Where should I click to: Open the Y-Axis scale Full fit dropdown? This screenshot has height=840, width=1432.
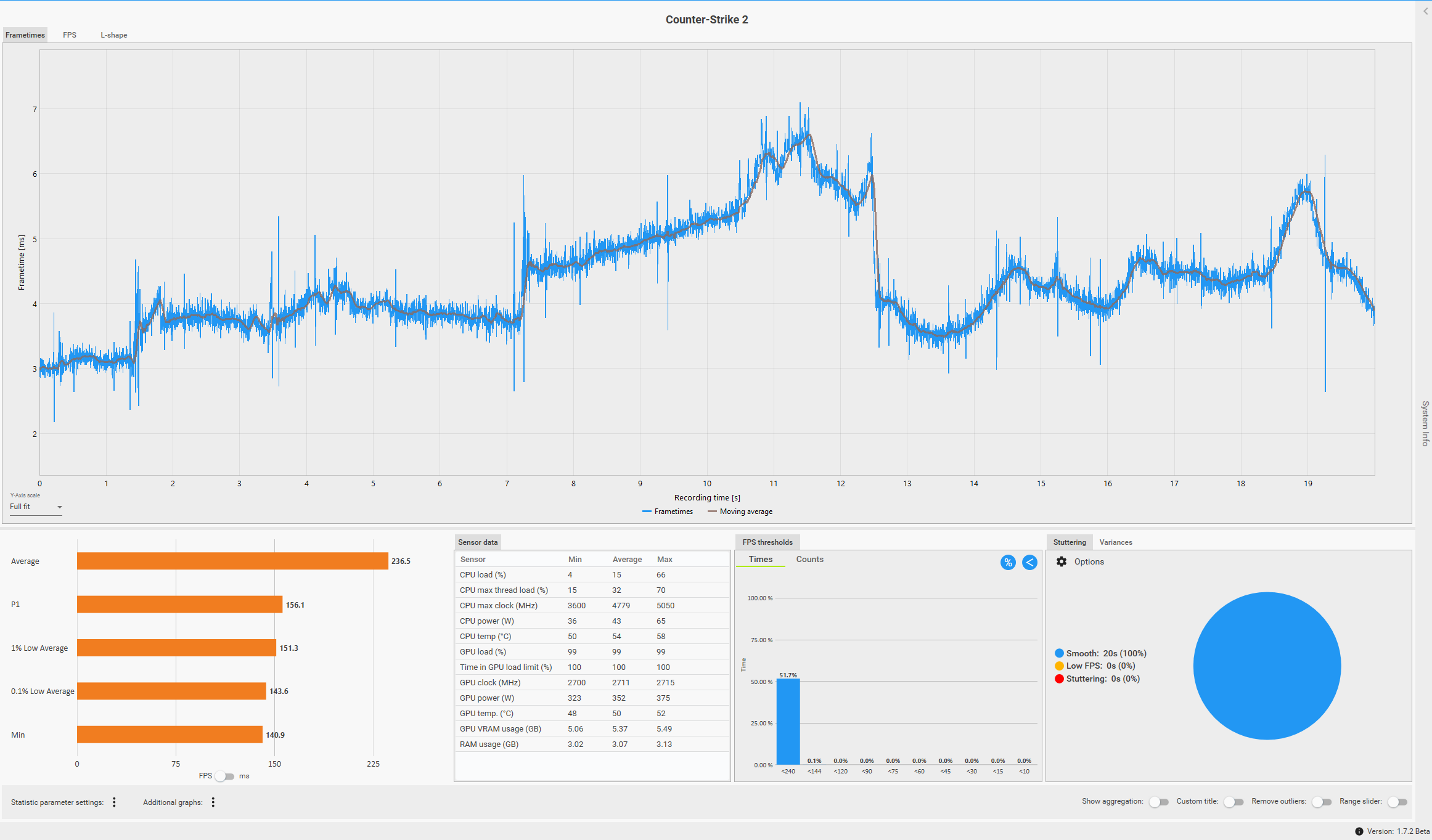(x=36, y=507)
